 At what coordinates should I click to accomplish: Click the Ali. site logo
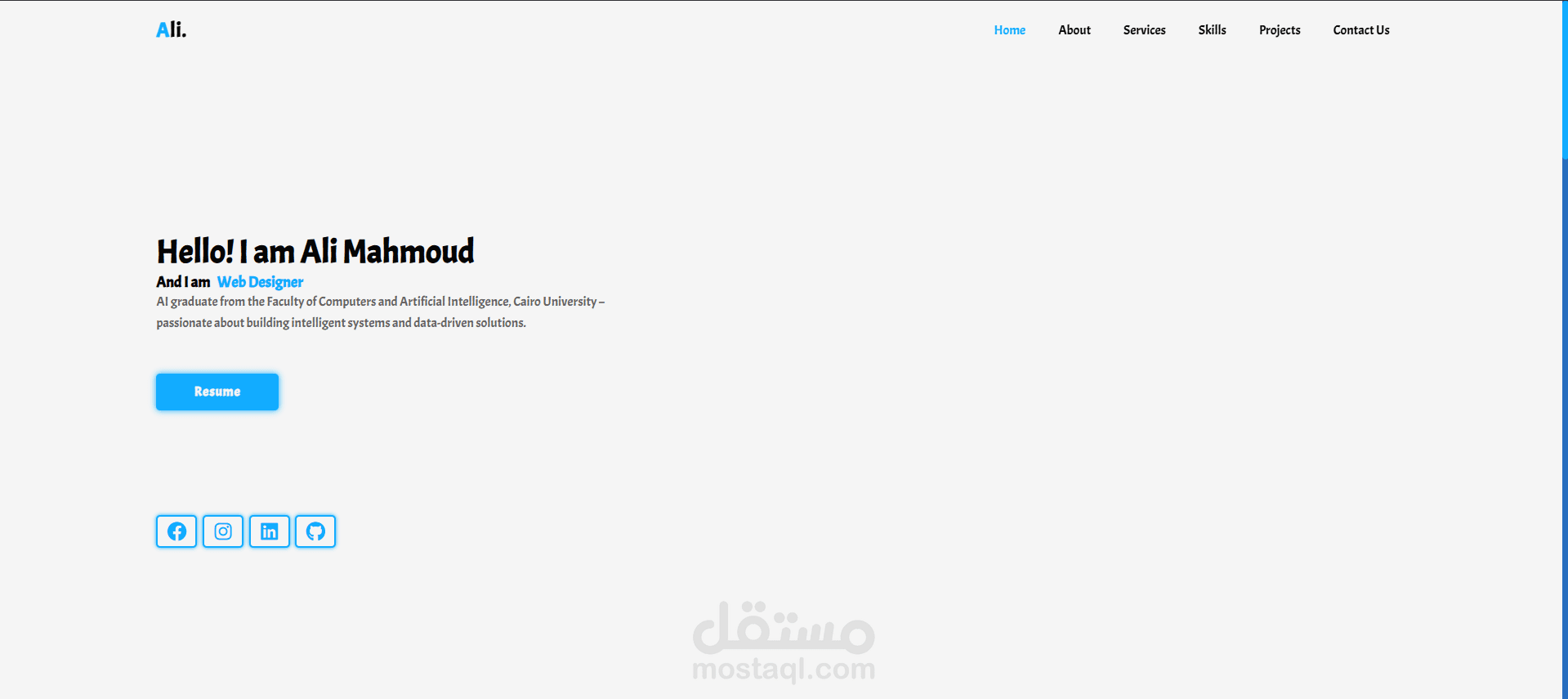point(172,30)
